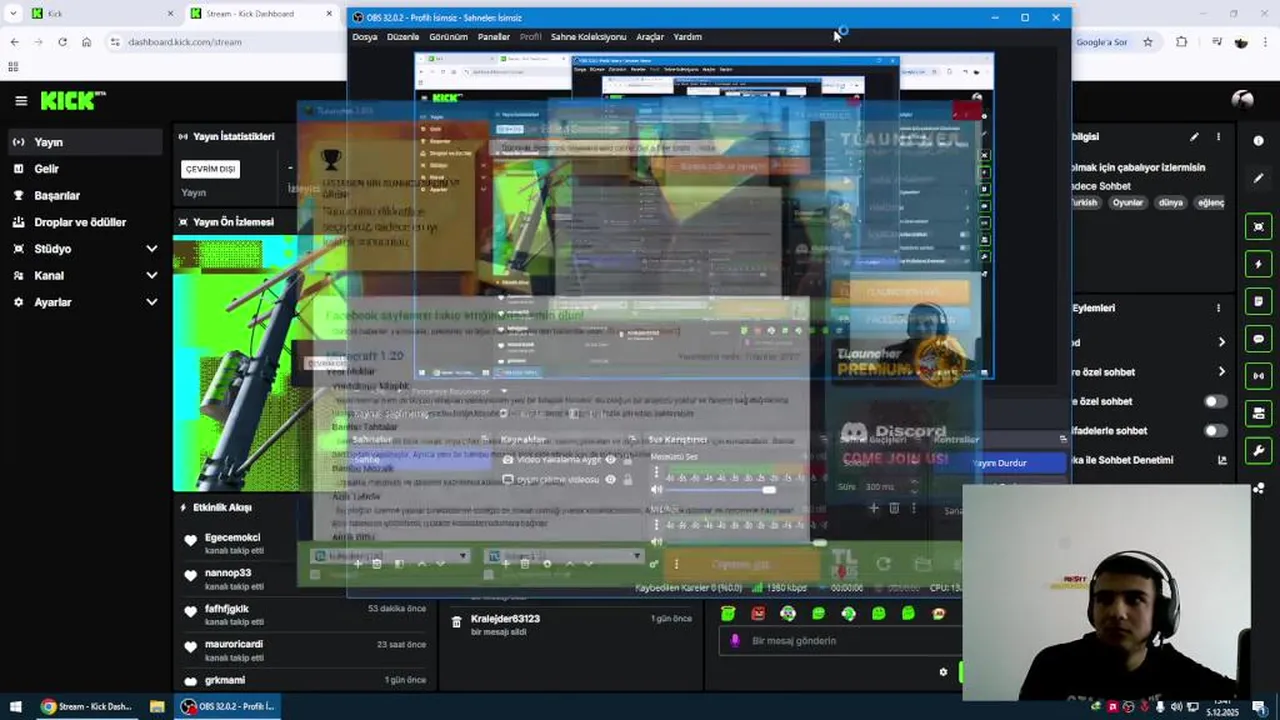Click the note icon in right rail
1280x720 pixels.
tap(1259, 301)
